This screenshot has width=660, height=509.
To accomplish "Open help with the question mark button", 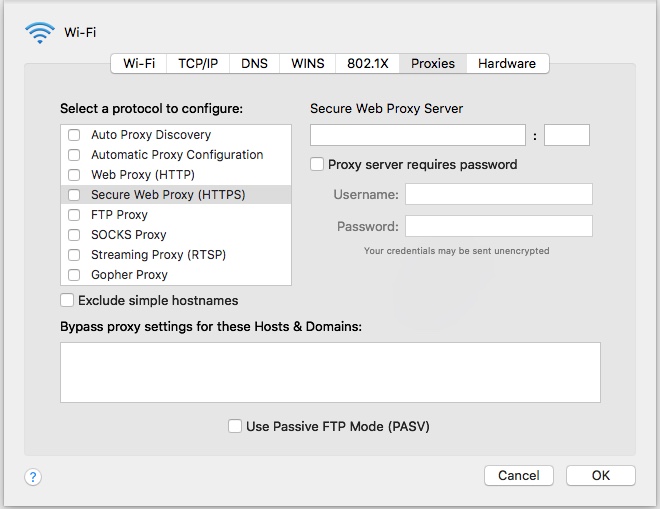I will pyautogui.click(x=31, y=476).
